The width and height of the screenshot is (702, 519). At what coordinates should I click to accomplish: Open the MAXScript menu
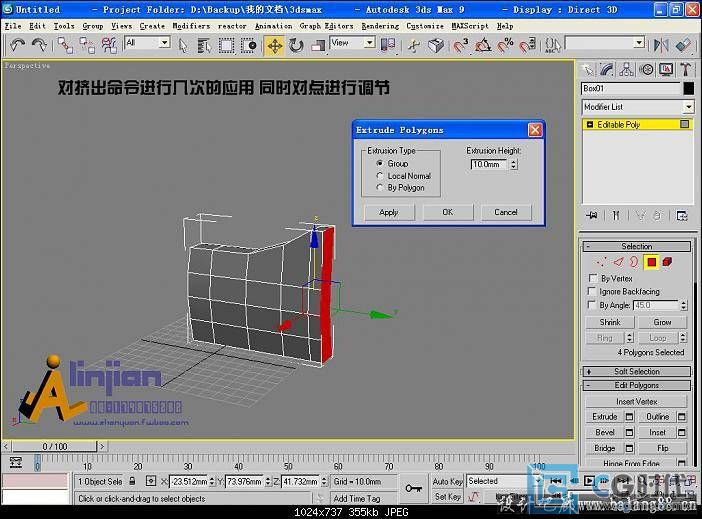coord(470,26)
